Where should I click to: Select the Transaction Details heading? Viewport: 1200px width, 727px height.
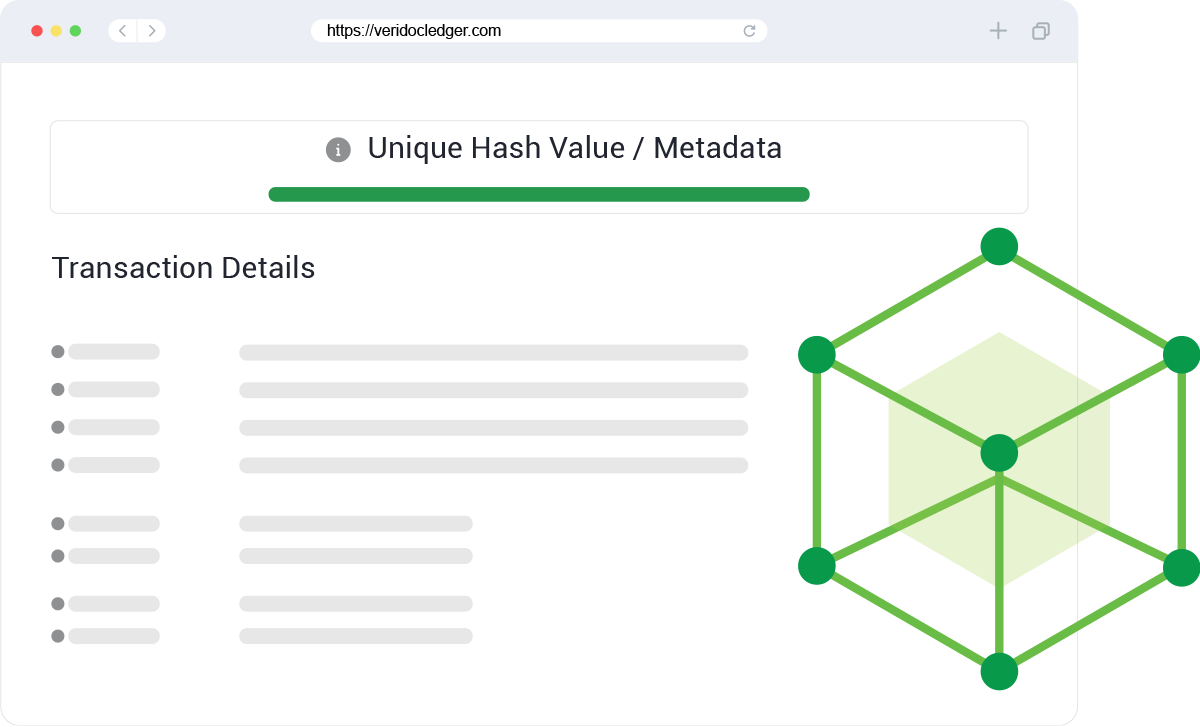click(x=183, y=268)
